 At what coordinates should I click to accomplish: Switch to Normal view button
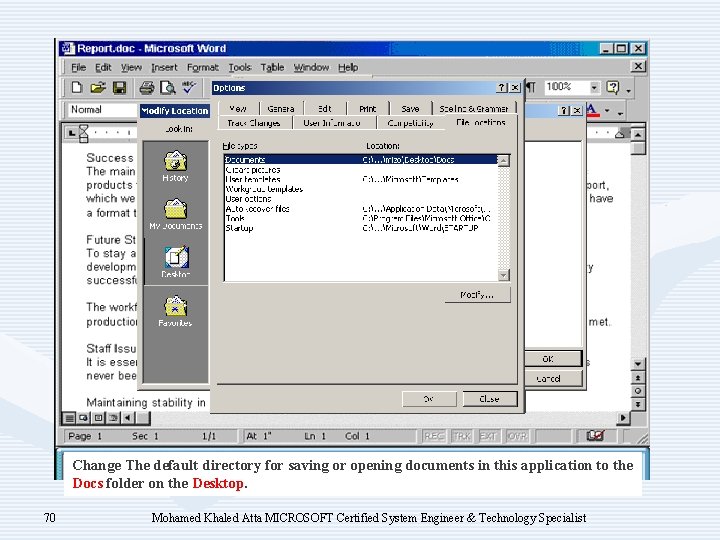click(69, 418)
